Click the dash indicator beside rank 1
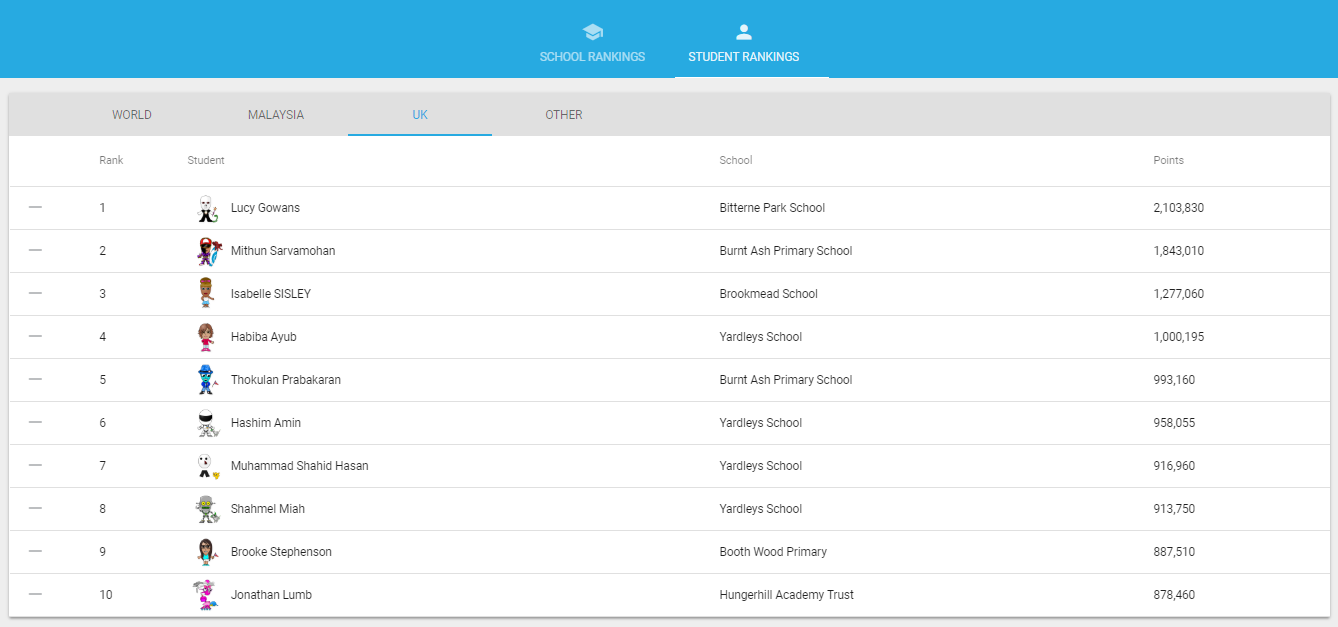 36,207
